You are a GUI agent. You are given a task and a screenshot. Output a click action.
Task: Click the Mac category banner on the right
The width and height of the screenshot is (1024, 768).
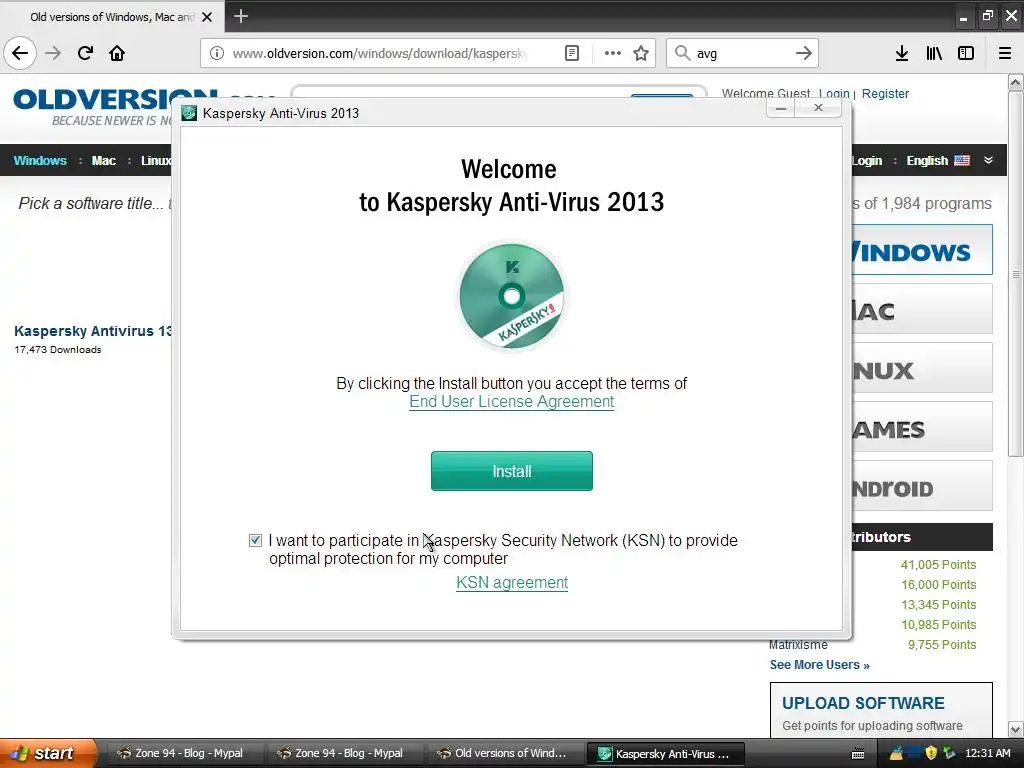922,309
